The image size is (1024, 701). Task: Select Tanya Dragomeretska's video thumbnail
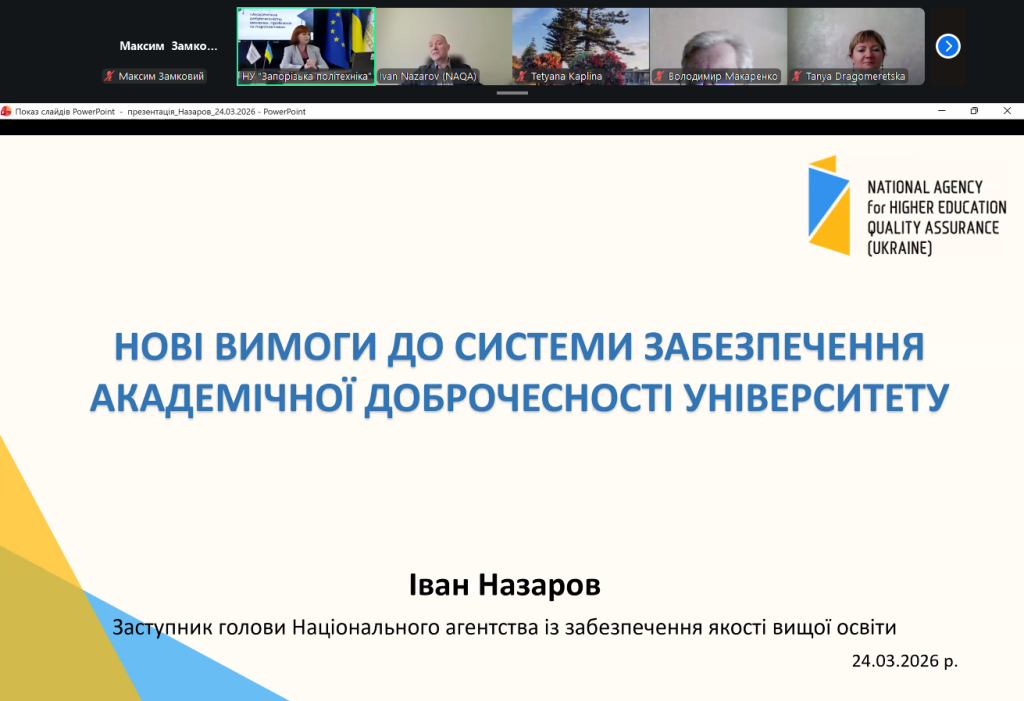[x=856, y=40]
